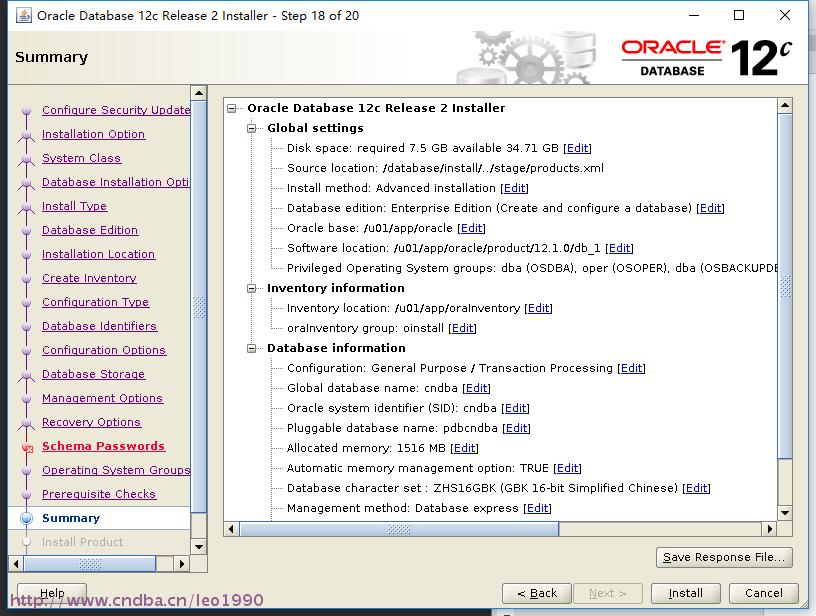816x616 pixels.
Task: Go to Configuration Type step
Action: [96, 302]
